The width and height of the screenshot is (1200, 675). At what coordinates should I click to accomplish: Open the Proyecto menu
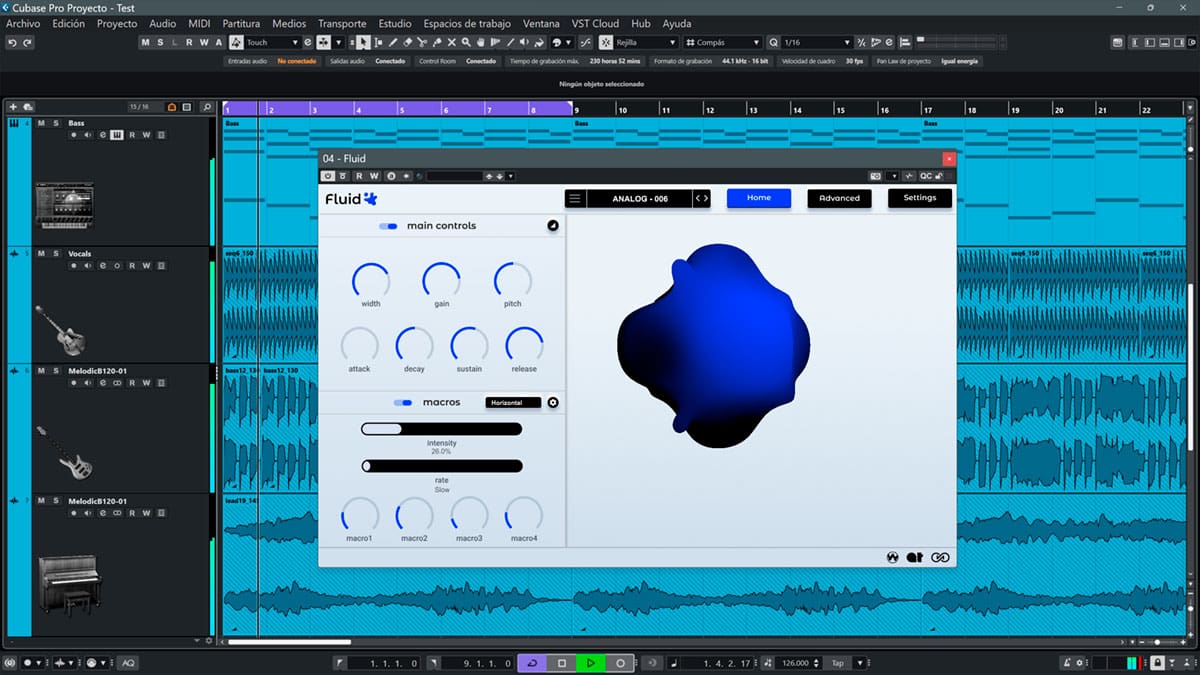tap(117, 23)
